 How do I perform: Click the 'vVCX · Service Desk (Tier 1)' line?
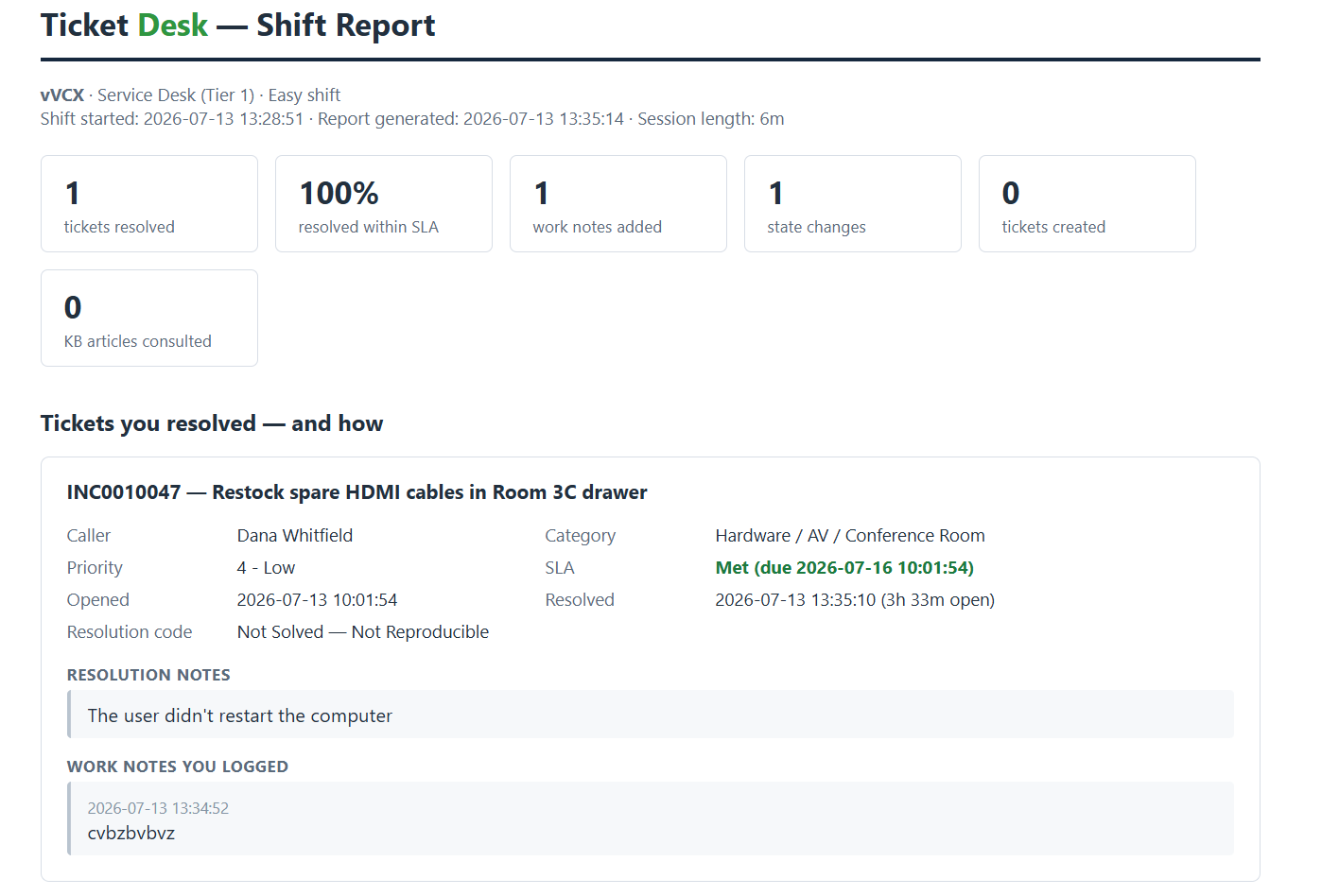(x=190, y=95)
